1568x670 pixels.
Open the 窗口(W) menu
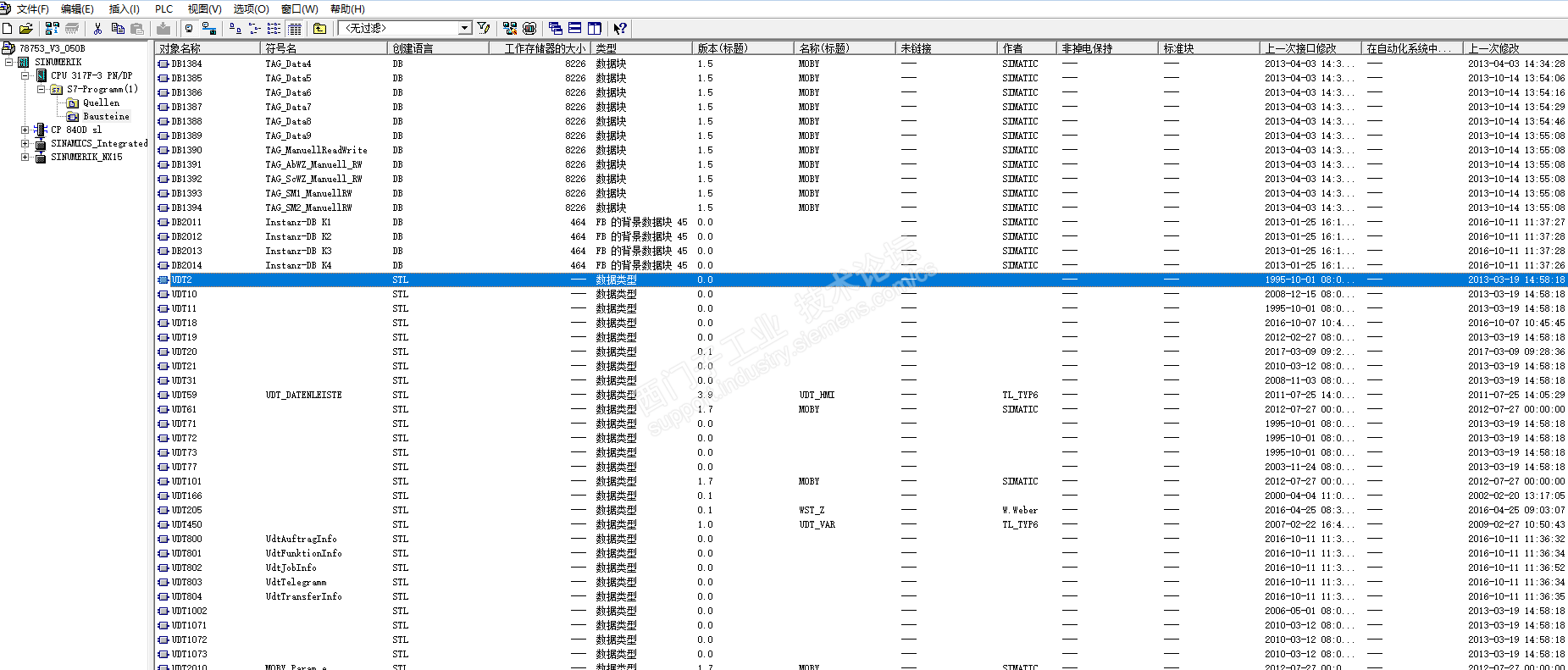[x=299, y=8]
